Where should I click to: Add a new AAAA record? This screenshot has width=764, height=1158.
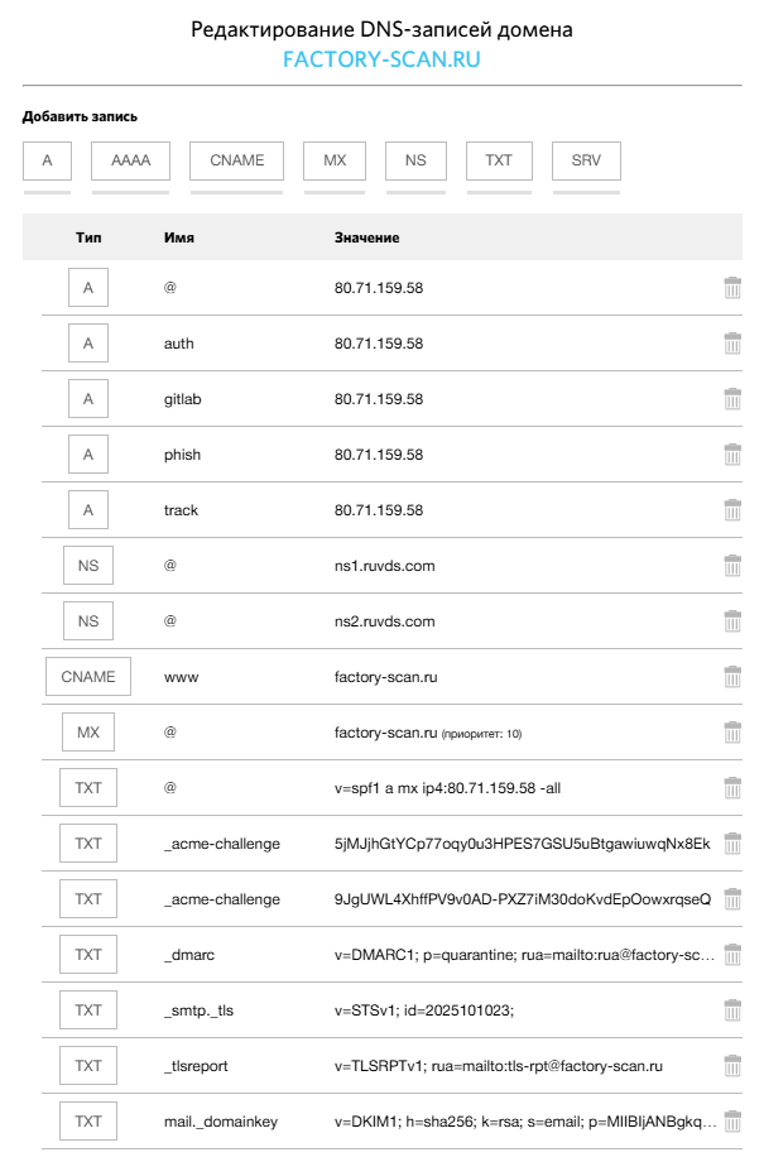[x=131, y=161]
